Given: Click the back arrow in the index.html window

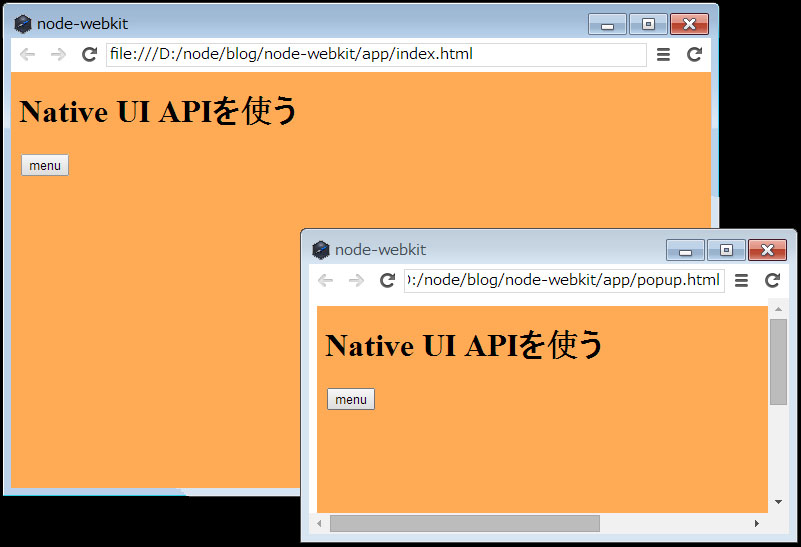Looking at the screenshot, I should tap(27, 55).
